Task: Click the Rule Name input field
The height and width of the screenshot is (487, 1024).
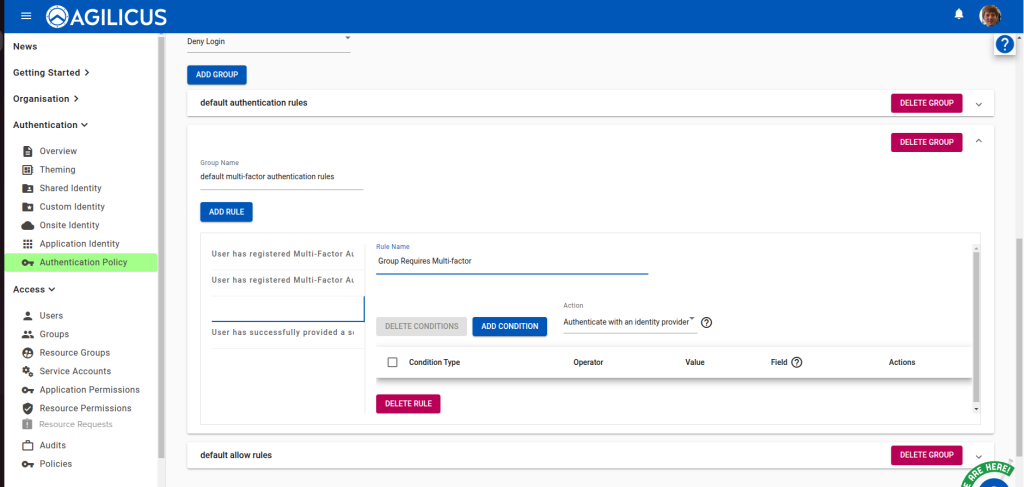Action: [512, 261]
